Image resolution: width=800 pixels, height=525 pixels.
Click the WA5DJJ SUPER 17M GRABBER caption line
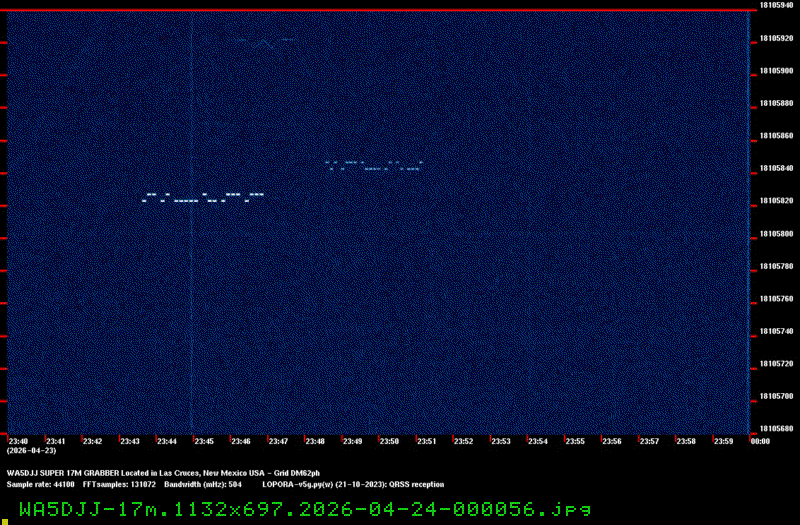coord(163,473)
